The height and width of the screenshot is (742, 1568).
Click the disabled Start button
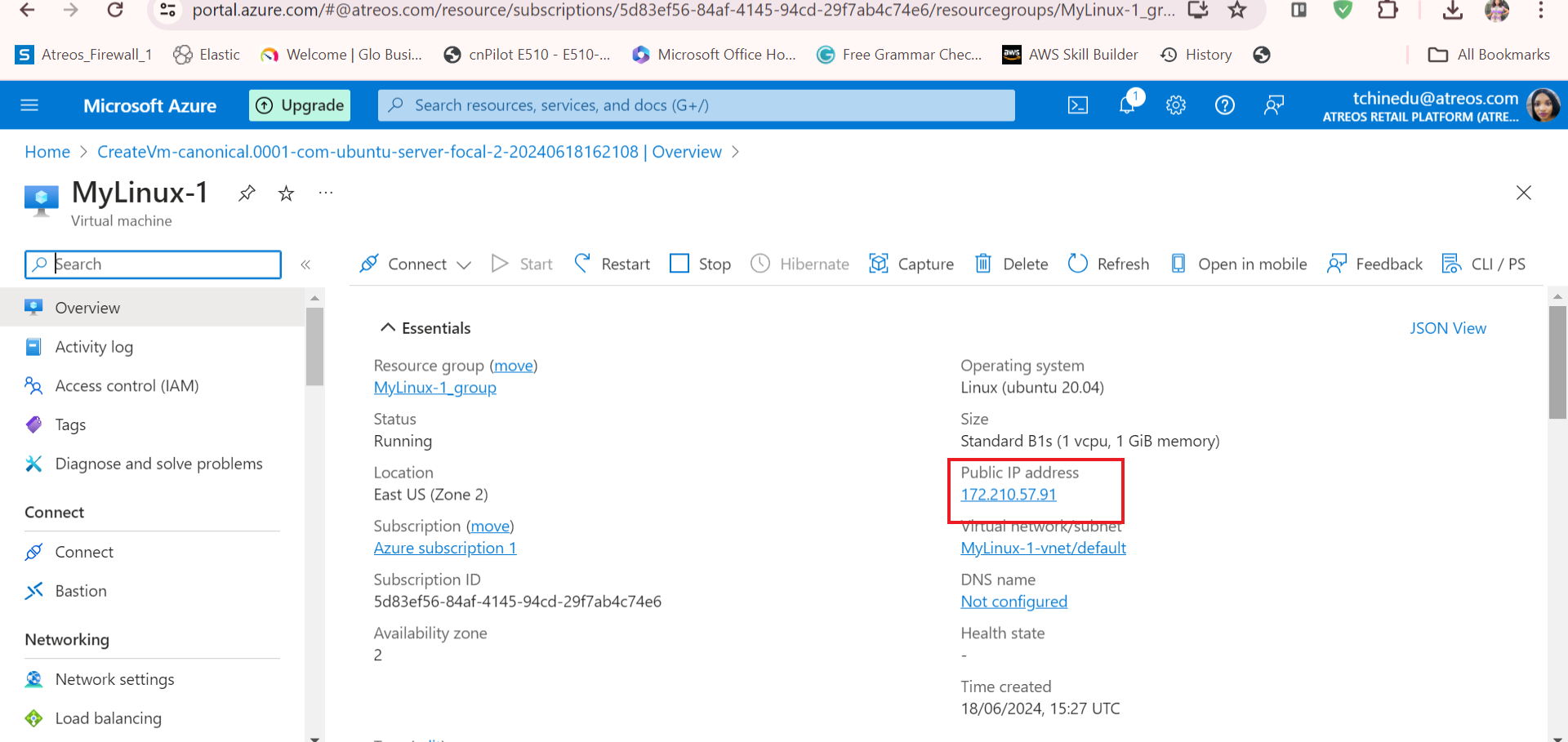tap(522, 264)
